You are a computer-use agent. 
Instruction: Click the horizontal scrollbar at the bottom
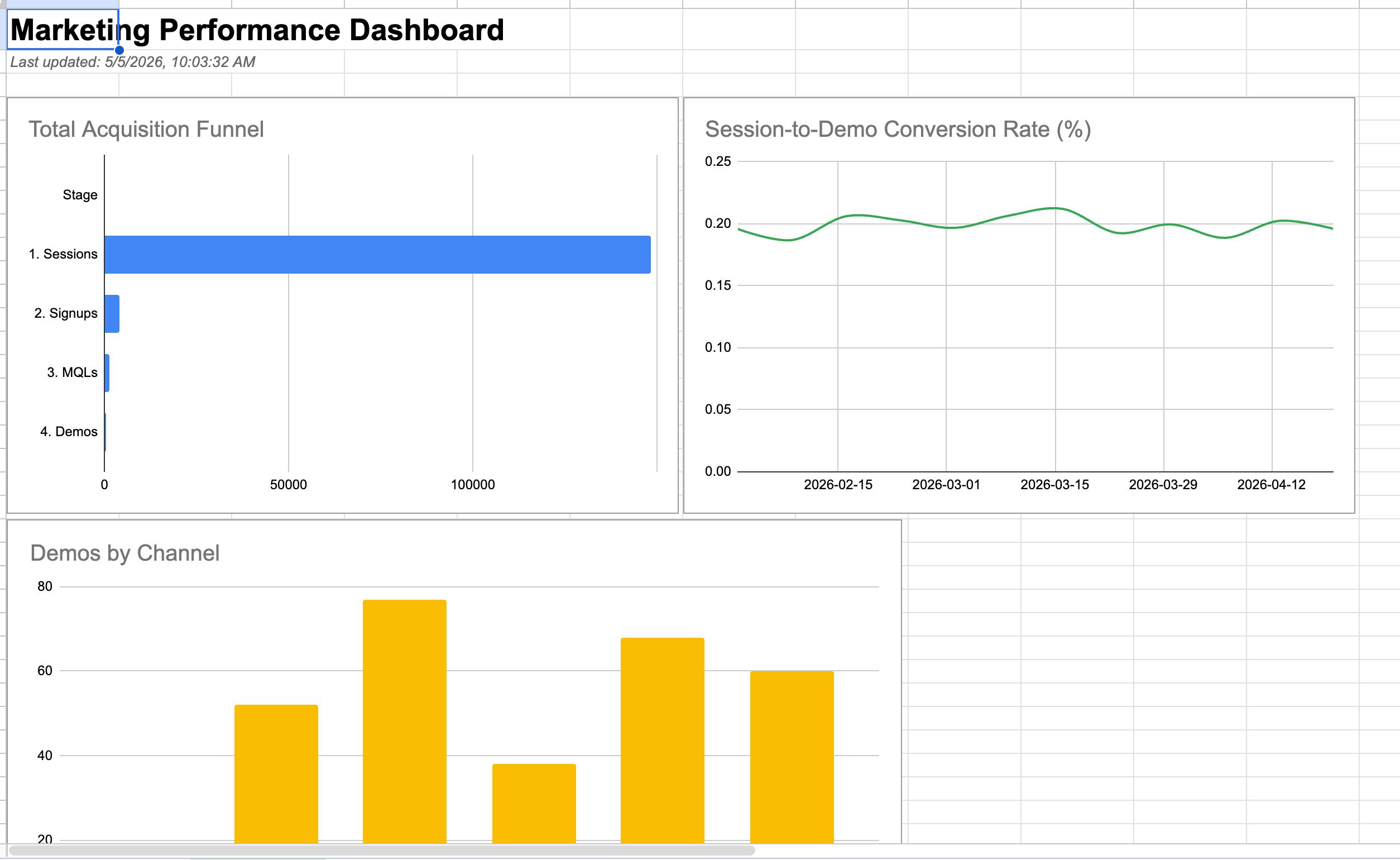pyautogui.click(x=382, y=851)
